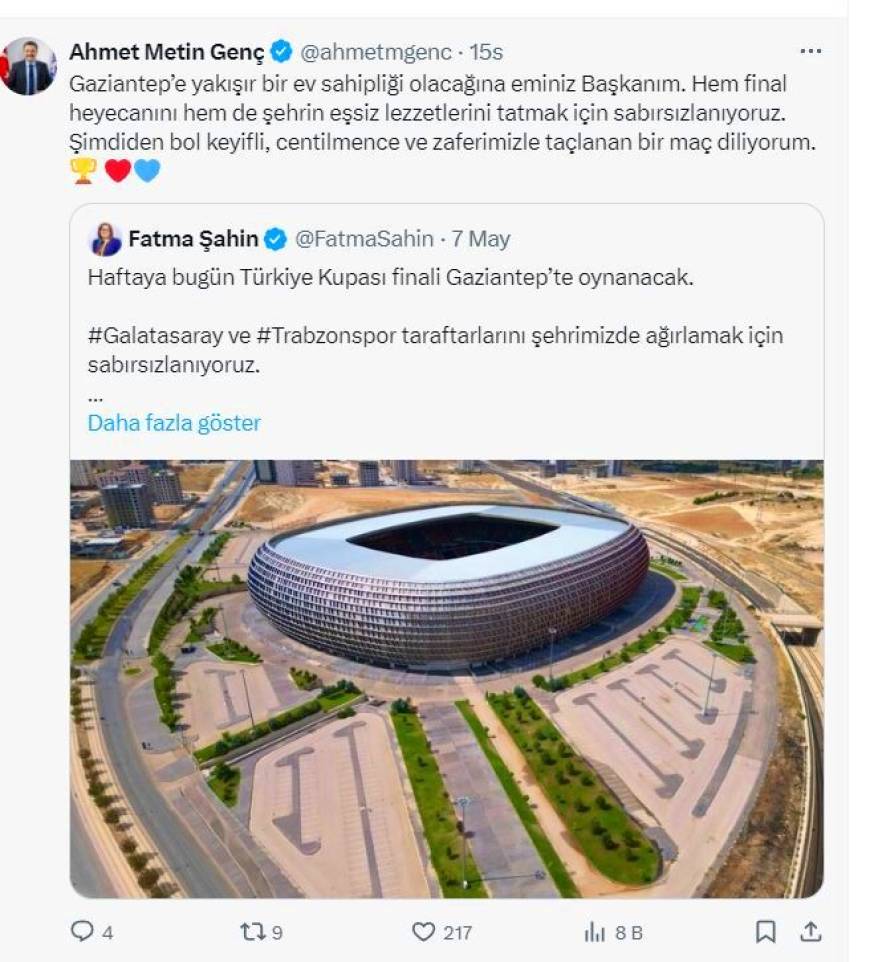
Task: Visit the @FatmaSahin handle
Action: tap(364, 239)
